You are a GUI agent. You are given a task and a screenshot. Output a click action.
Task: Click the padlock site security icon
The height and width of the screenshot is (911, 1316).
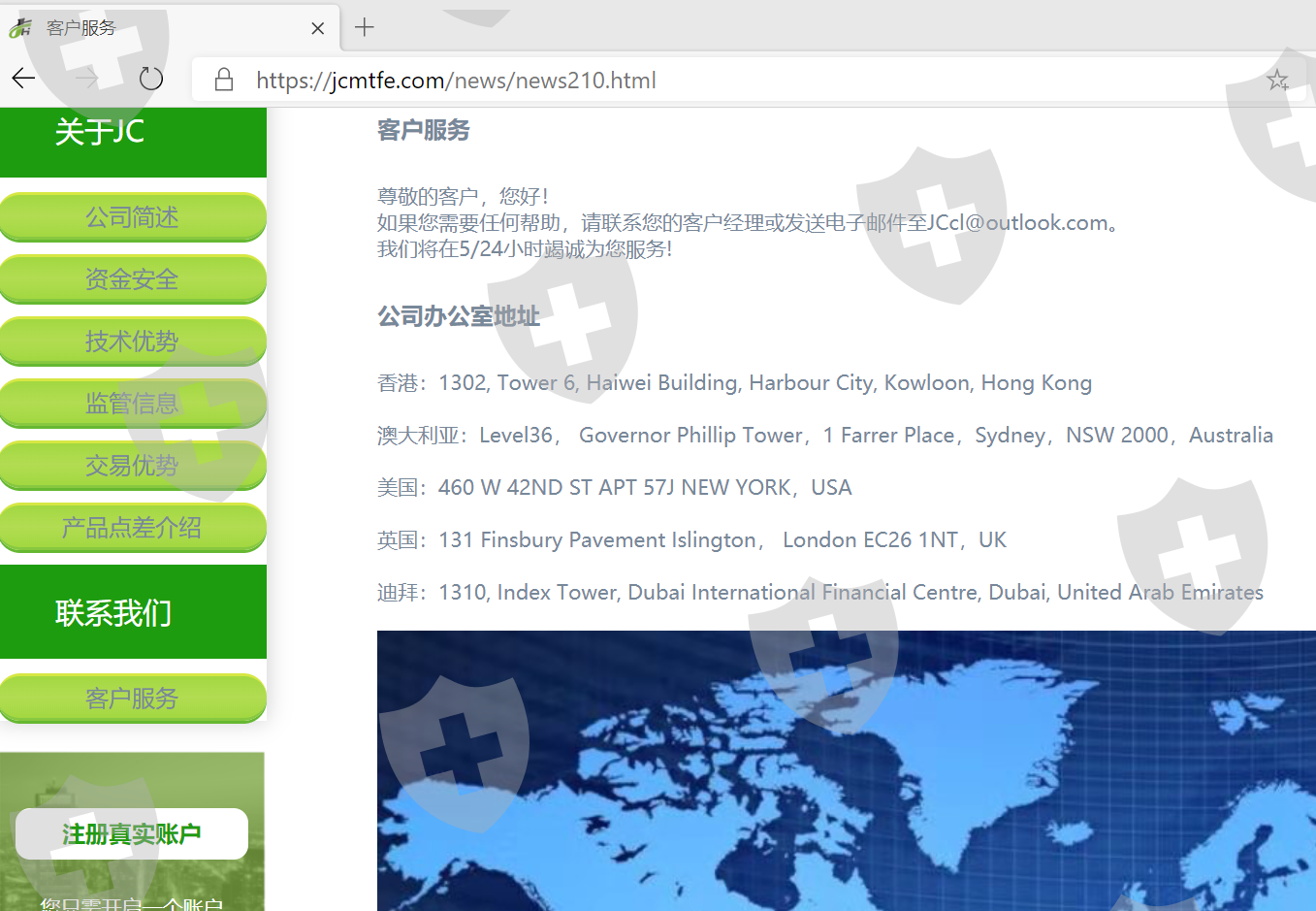(224, 80)
